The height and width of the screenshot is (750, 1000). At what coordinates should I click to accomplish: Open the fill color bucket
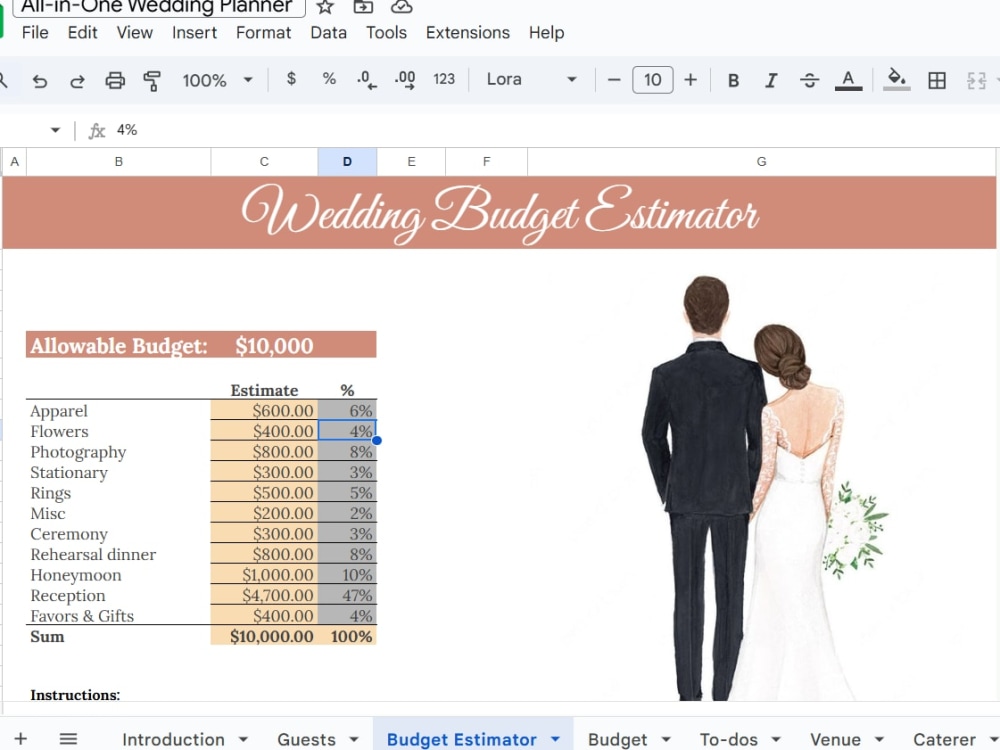[x=896, y=79]
